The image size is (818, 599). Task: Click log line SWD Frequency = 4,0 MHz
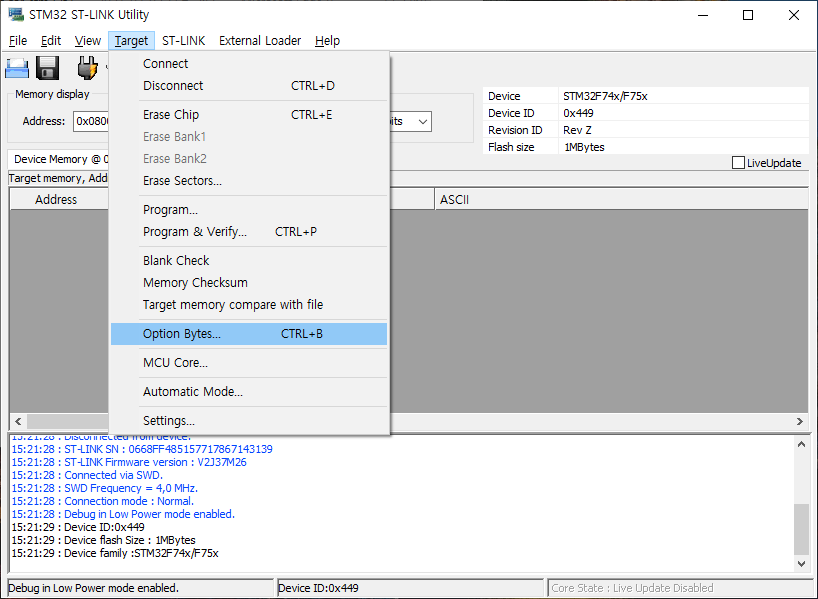pos(104,488)
